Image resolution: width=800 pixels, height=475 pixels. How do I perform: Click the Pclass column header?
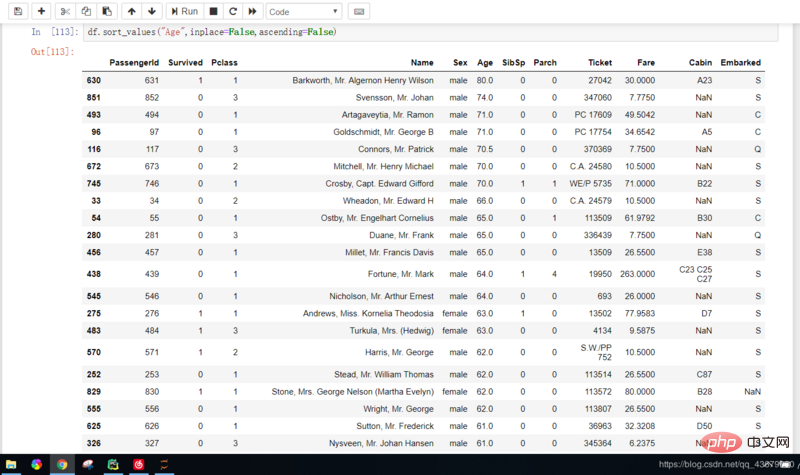click(x=224, y=62)
